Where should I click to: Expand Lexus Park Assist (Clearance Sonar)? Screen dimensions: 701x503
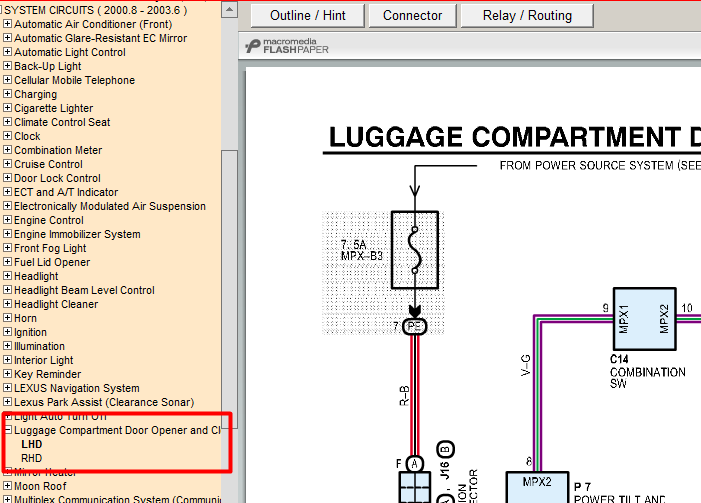point(7,402)
